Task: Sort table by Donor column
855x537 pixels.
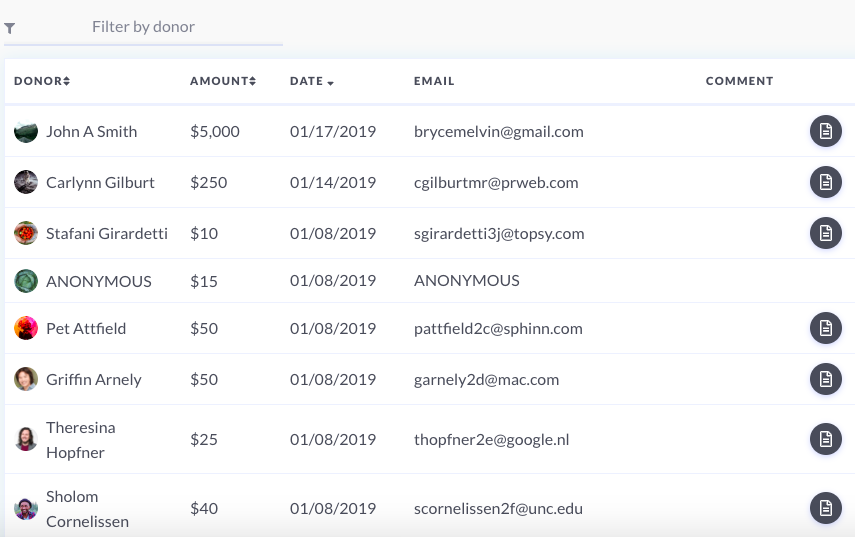Action: [42, 81]
